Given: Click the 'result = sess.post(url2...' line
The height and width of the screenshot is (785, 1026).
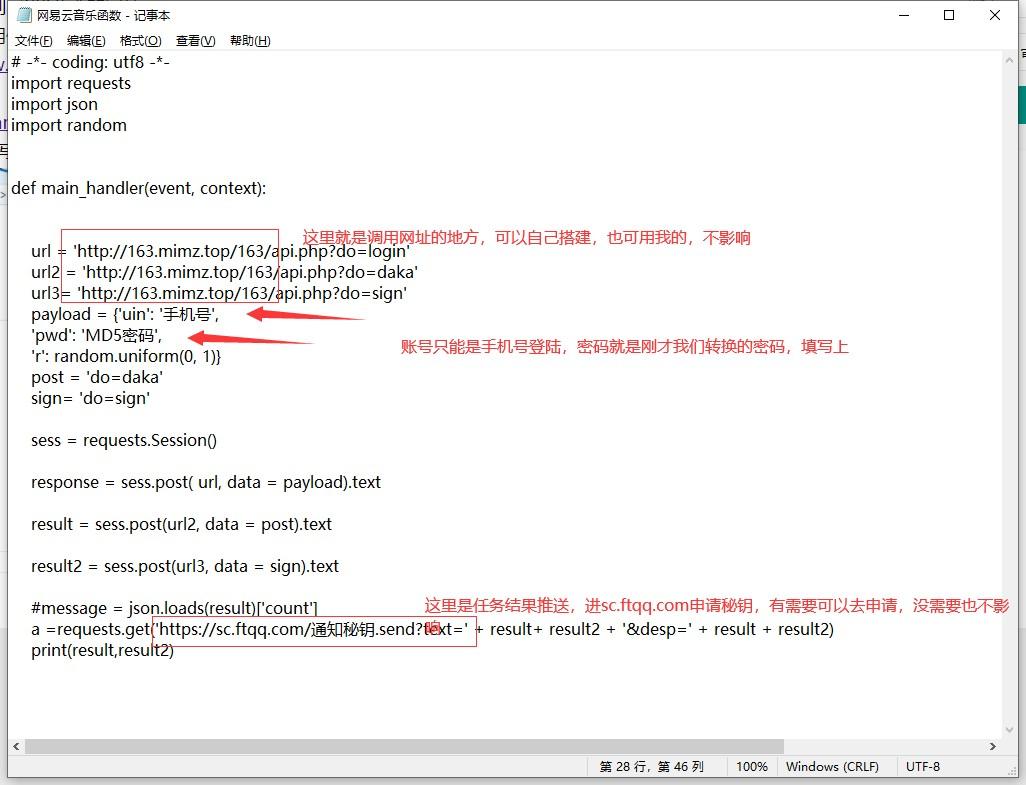Looking at the screenshot, I should [x=181, y=524].
